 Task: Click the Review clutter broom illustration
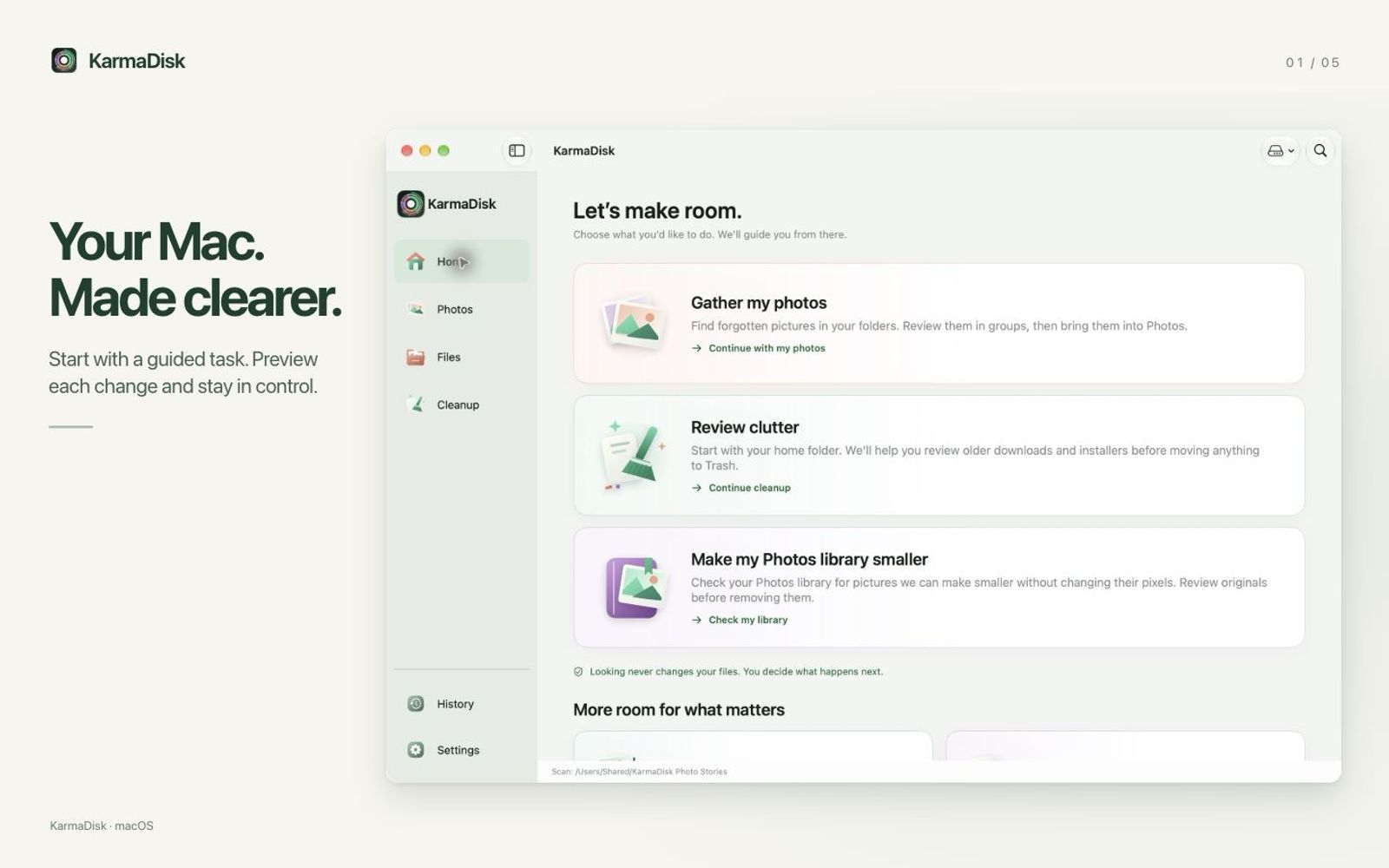click(635, 455)
